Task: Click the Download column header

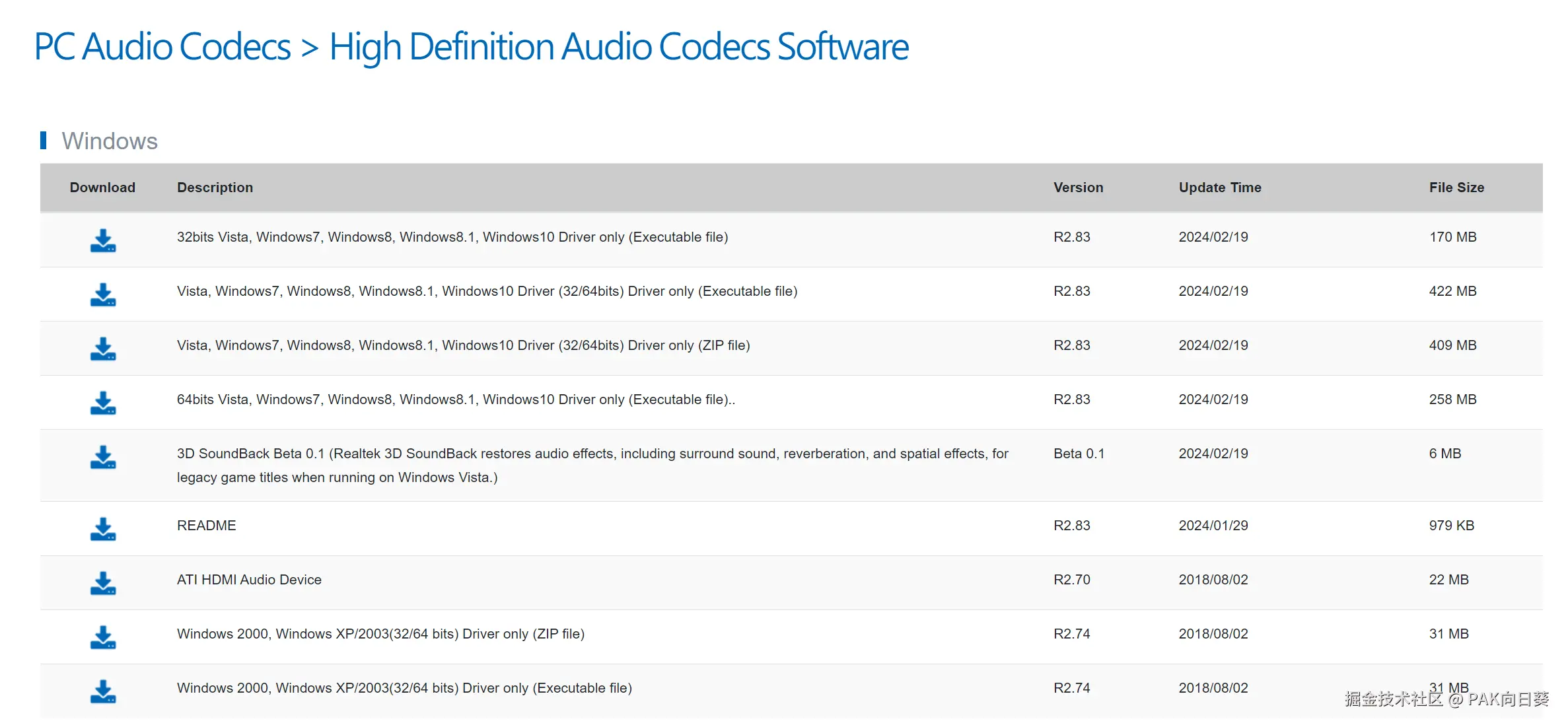Action: [102, 188]
